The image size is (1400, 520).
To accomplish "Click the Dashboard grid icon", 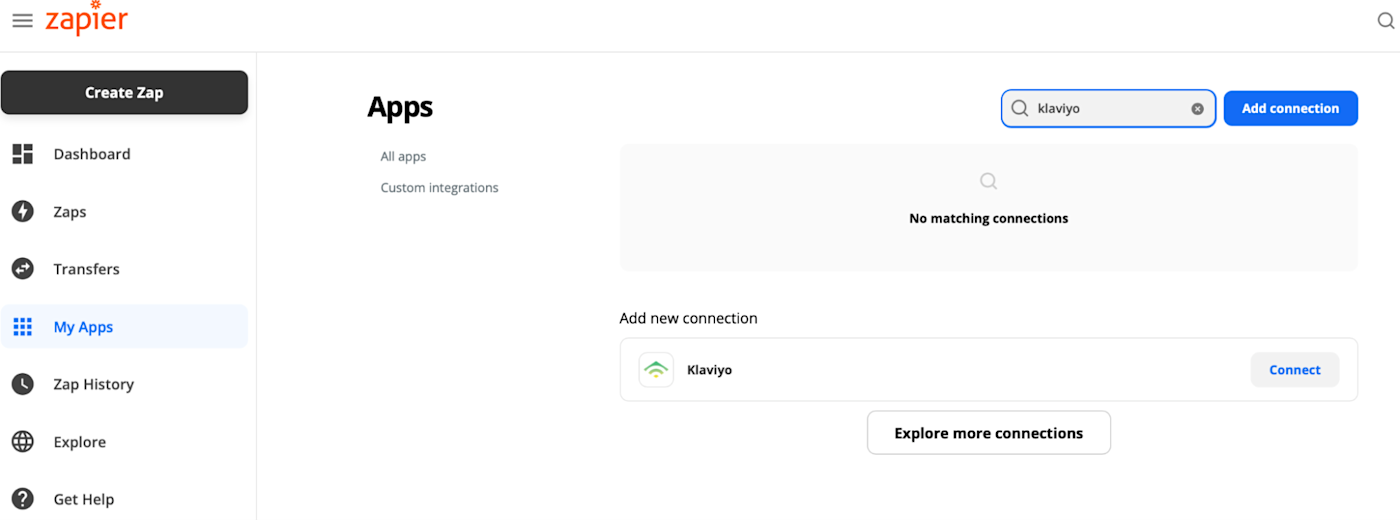I will pos(22,154).
